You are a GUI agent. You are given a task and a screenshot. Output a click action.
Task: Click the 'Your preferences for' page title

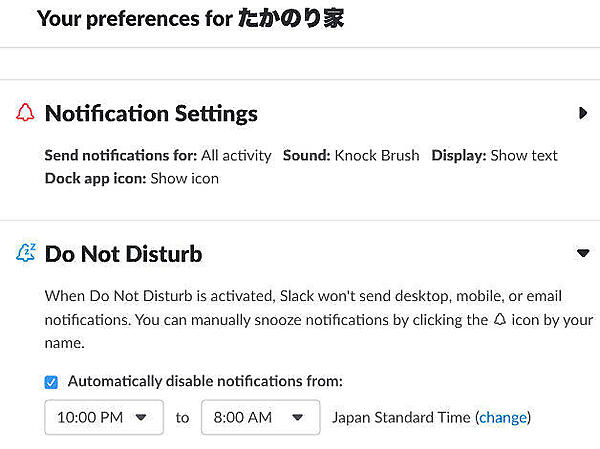(190, 18)
